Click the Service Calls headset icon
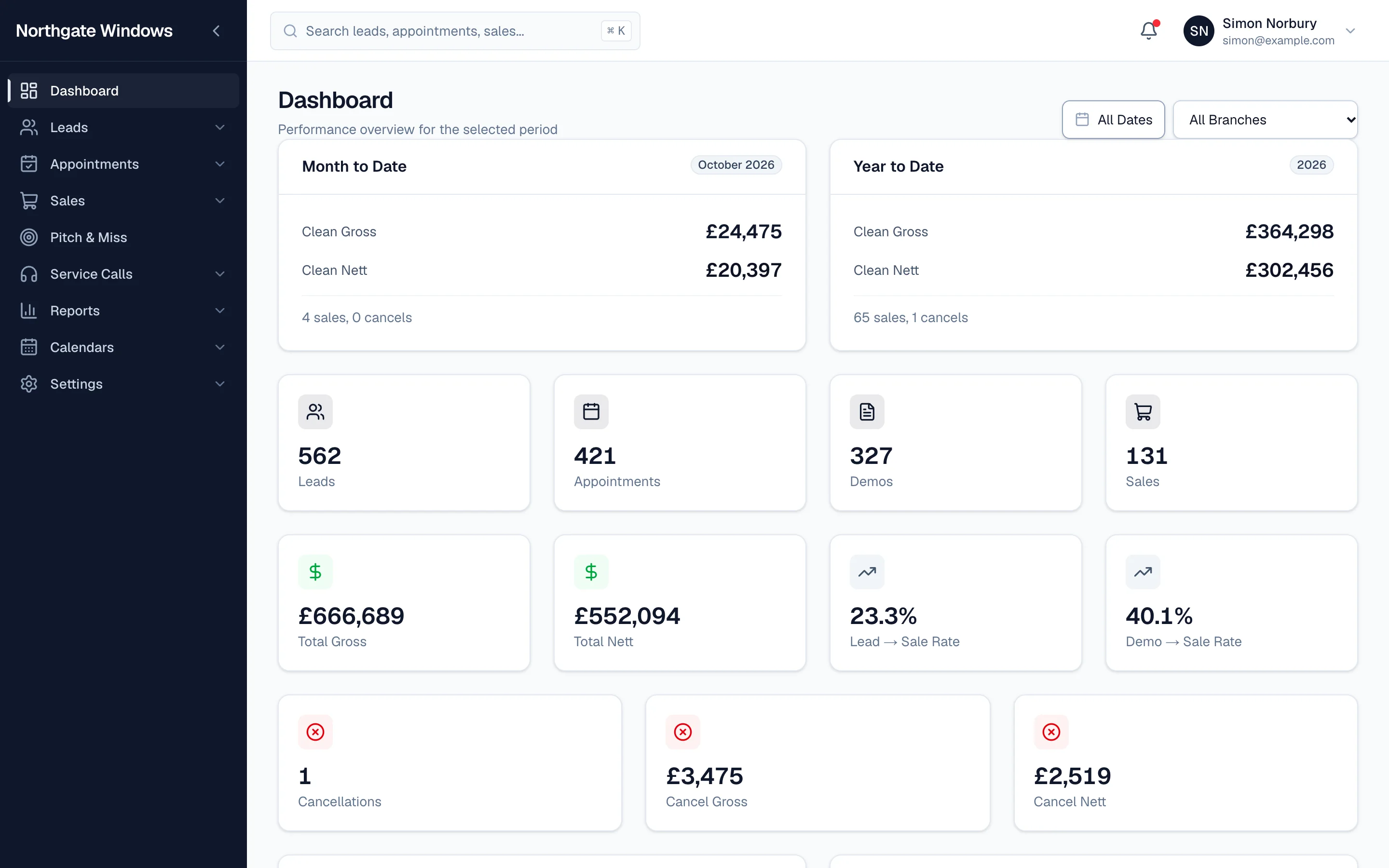 (29, 274)
